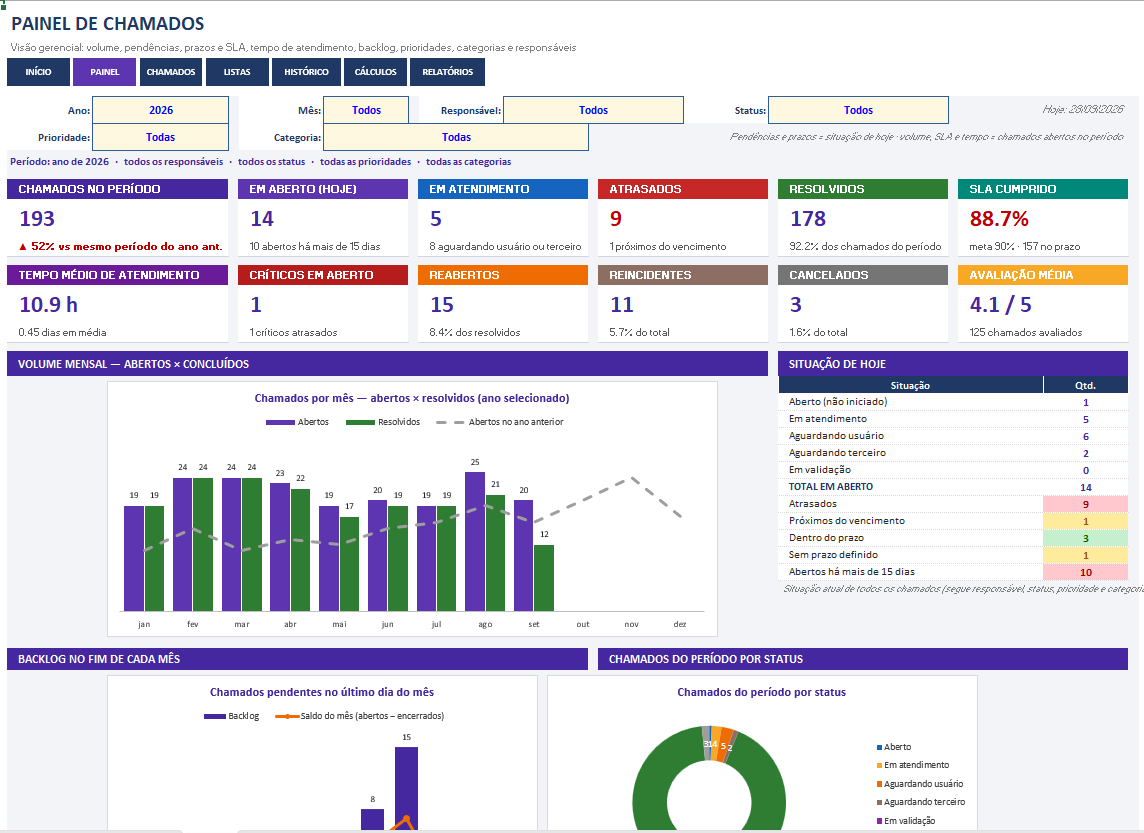
Task: Click the 'Aguardando usuário' row
Action: 953,436
